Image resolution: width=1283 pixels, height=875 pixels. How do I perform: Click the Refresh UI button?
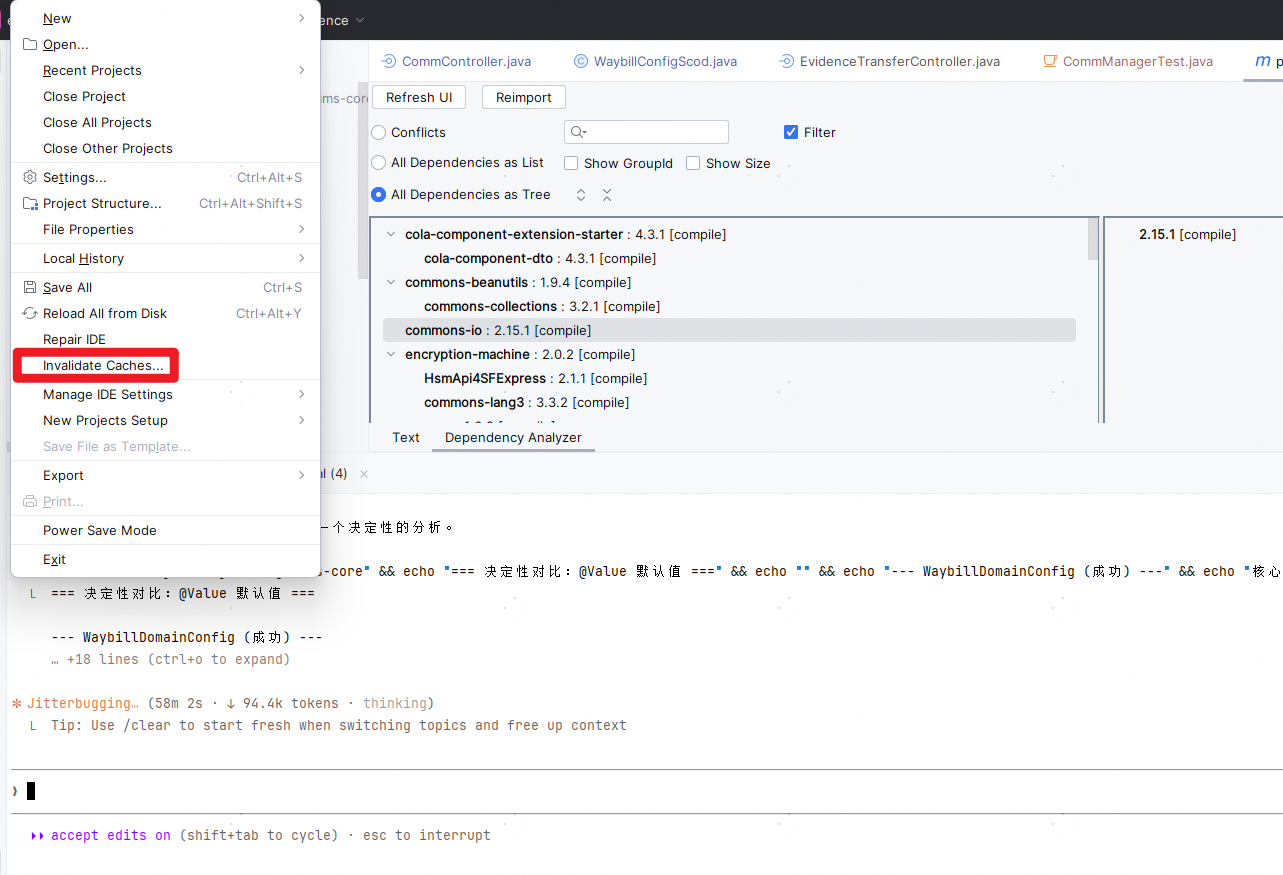click(x=419, y=97)
